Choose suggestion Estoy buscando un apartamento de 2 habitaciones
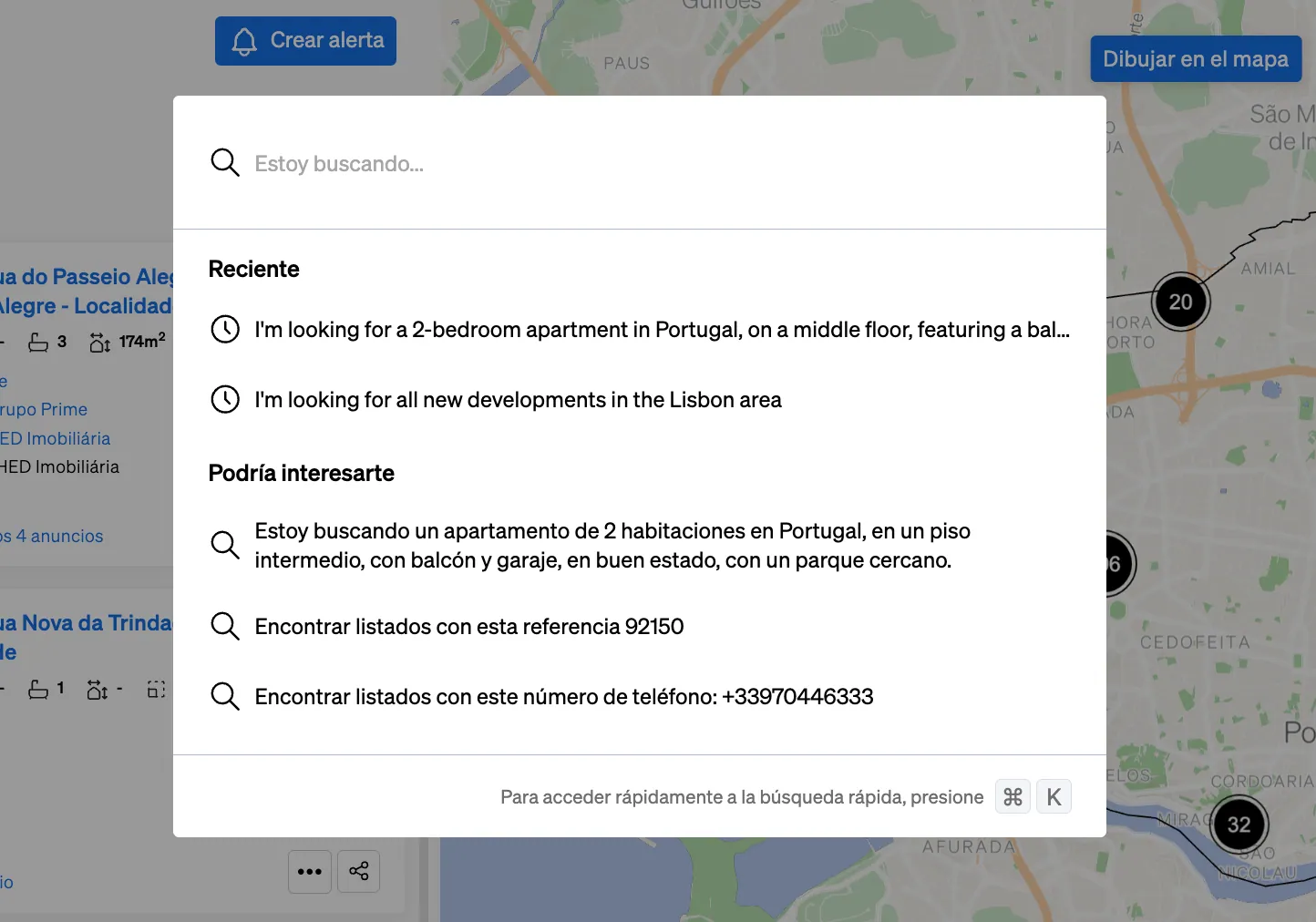This screenshot has height=922, width=1316. coord(640,545)
